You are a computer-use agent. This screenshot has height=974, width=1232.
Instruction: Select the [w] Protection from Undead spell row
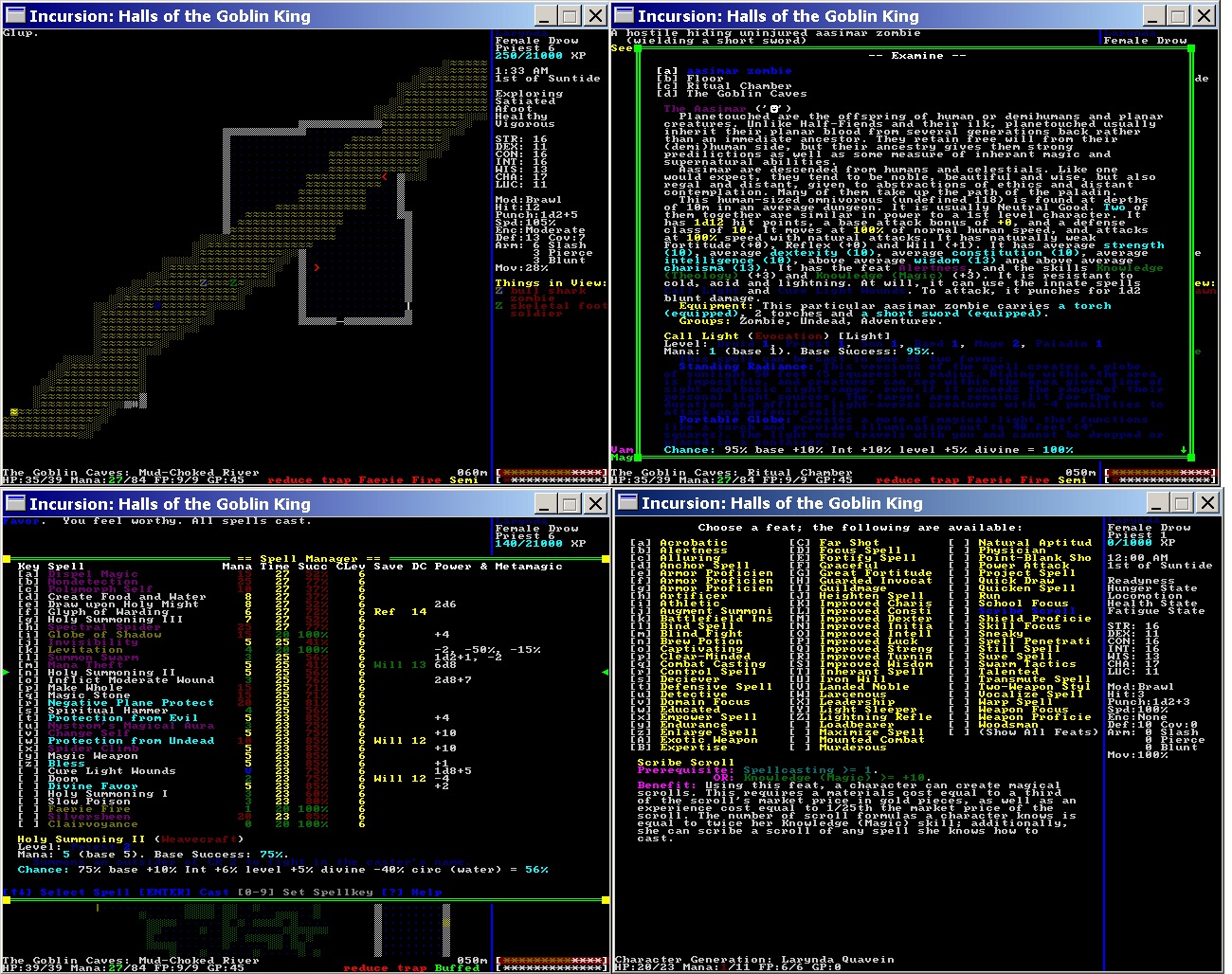point(223,741)
